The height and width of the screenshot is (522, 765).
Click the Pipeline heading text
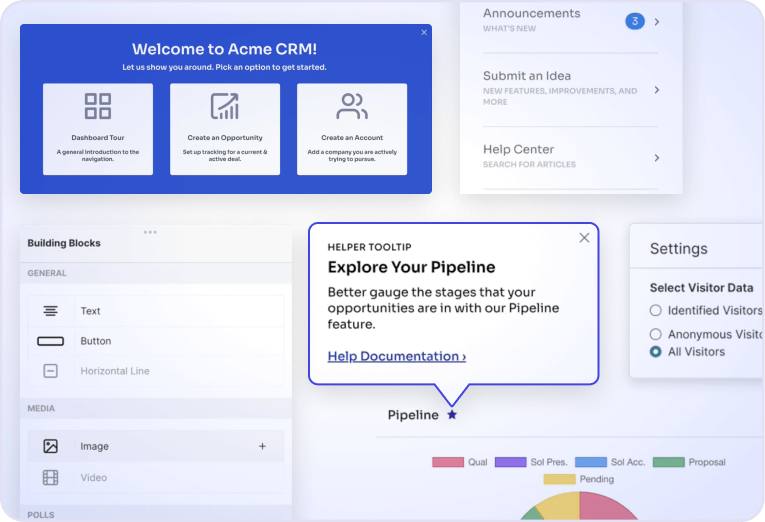pos(413,415)
